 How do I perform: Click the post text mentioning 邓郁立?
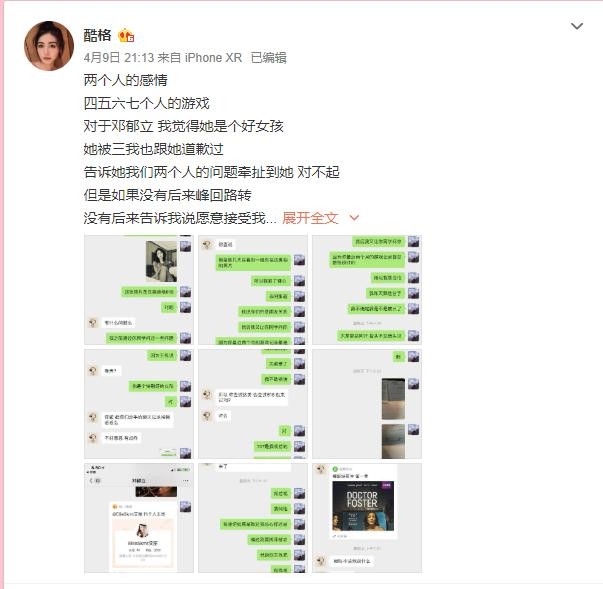(183, 126)
